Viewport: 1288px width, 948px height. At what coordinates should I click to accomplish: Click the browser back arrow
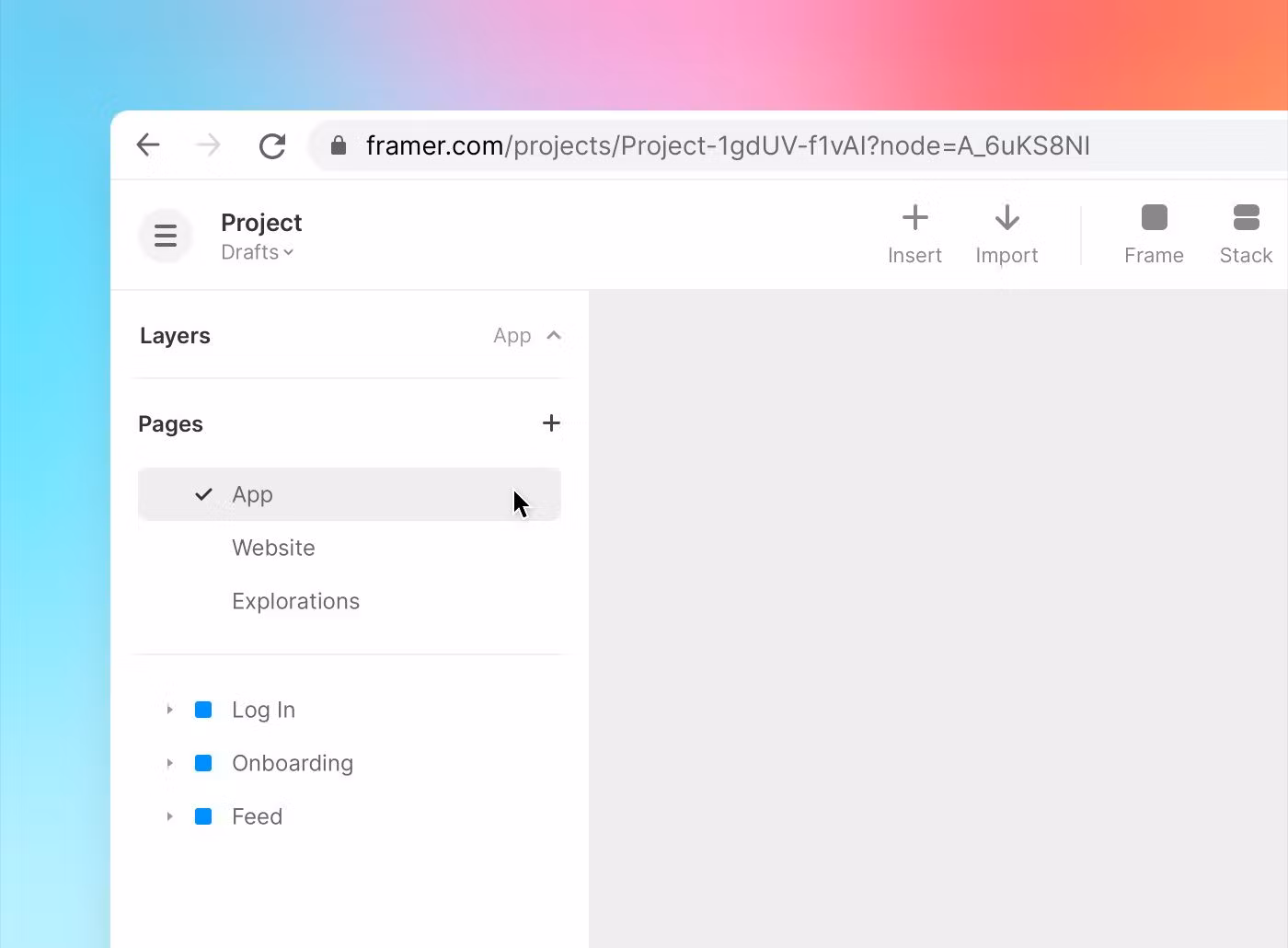point(148,145)
